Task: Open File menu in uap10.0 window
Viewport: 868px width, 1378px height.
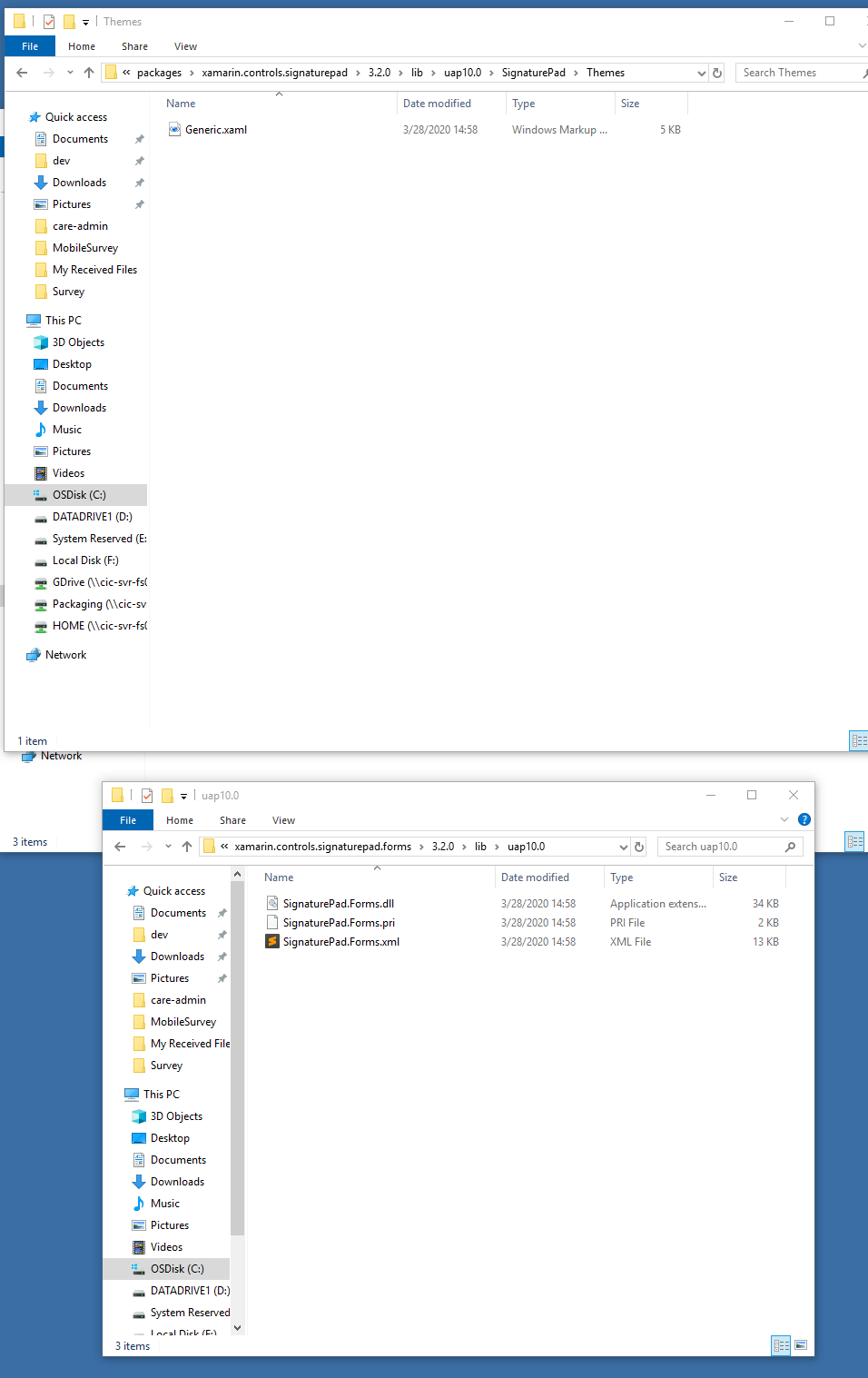Action: [x=128, y=820]
